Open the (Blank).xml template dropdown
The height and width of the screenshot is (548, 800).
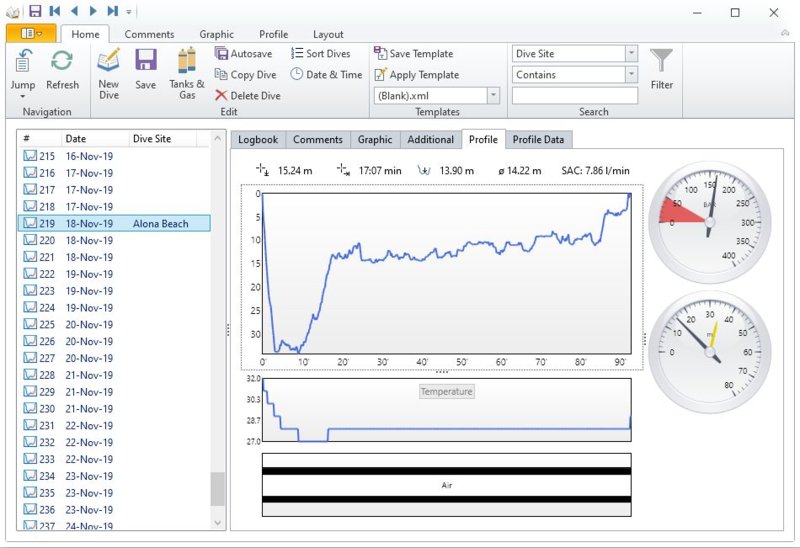pos(493,96)
